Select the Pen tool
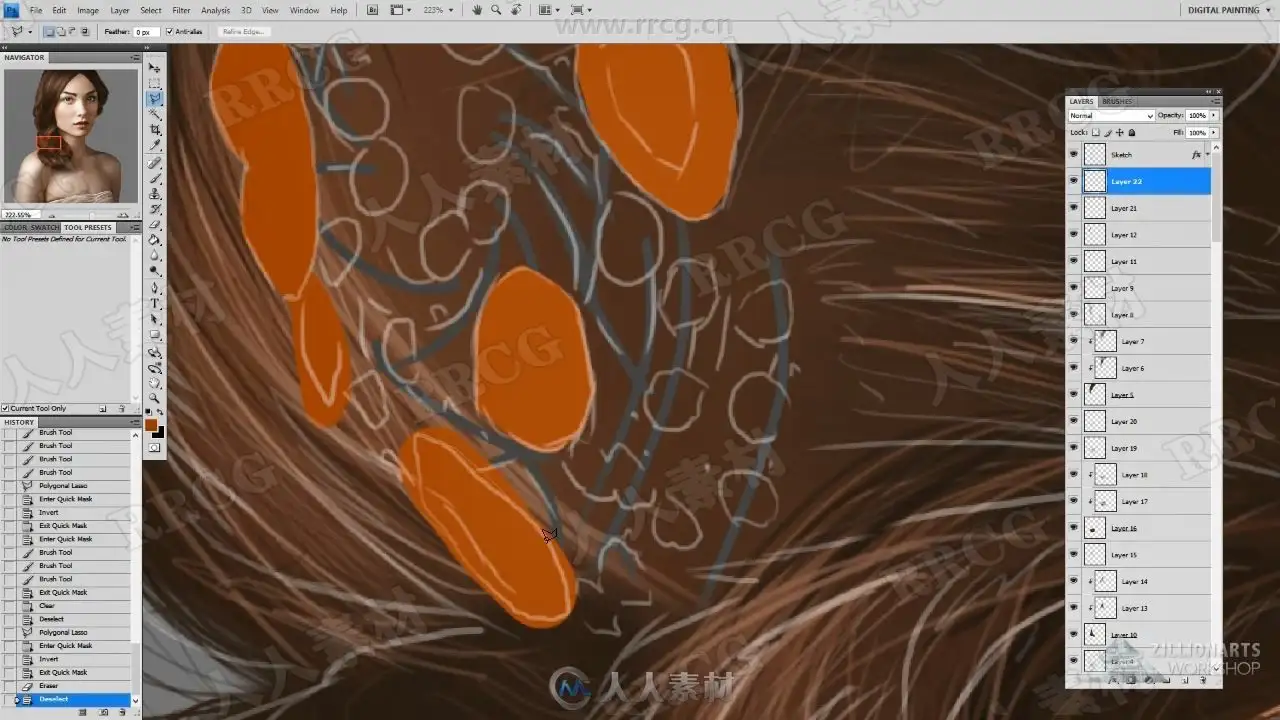The height and width of the screenshot is (720, 1280). point(155,288)
